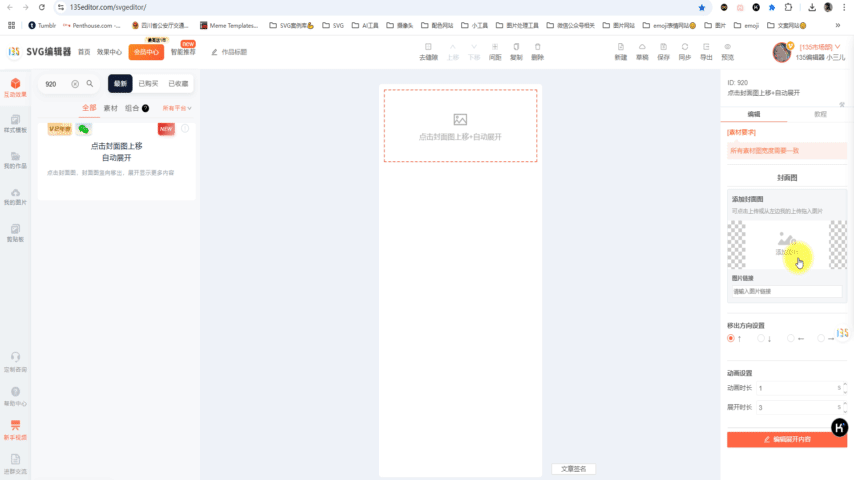Click the 图片链接 input field

[x=787, y=291]
